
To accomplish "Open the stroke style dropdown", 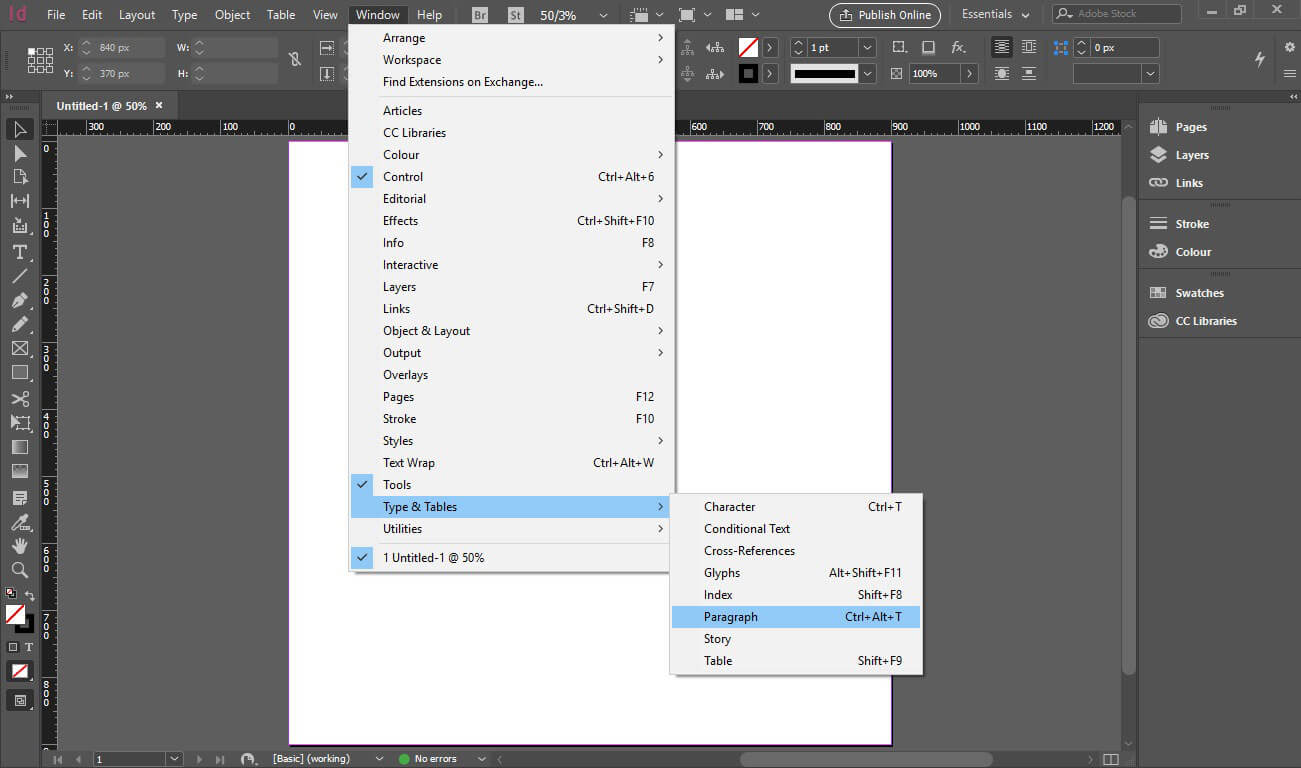I will [867, 74].
